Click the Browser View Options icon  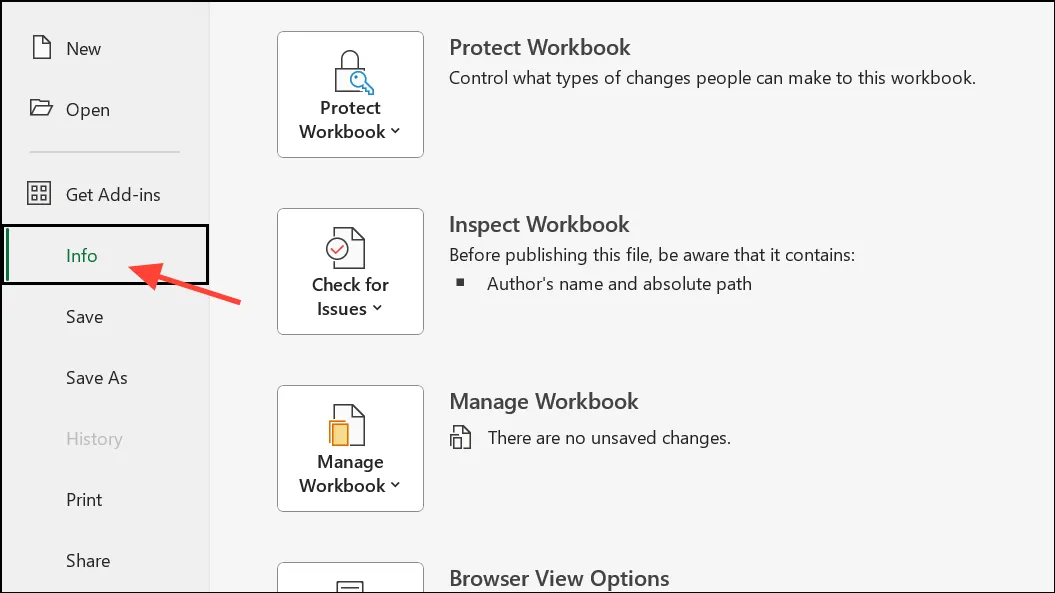pyautogui.click(x=350, y=586)
